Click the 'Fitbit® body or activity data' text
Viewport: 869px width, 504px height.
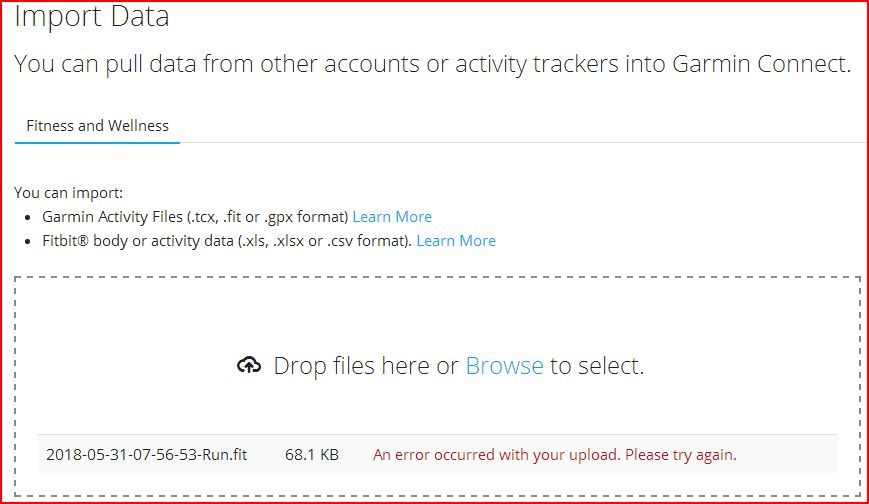[x=138, y=241]
